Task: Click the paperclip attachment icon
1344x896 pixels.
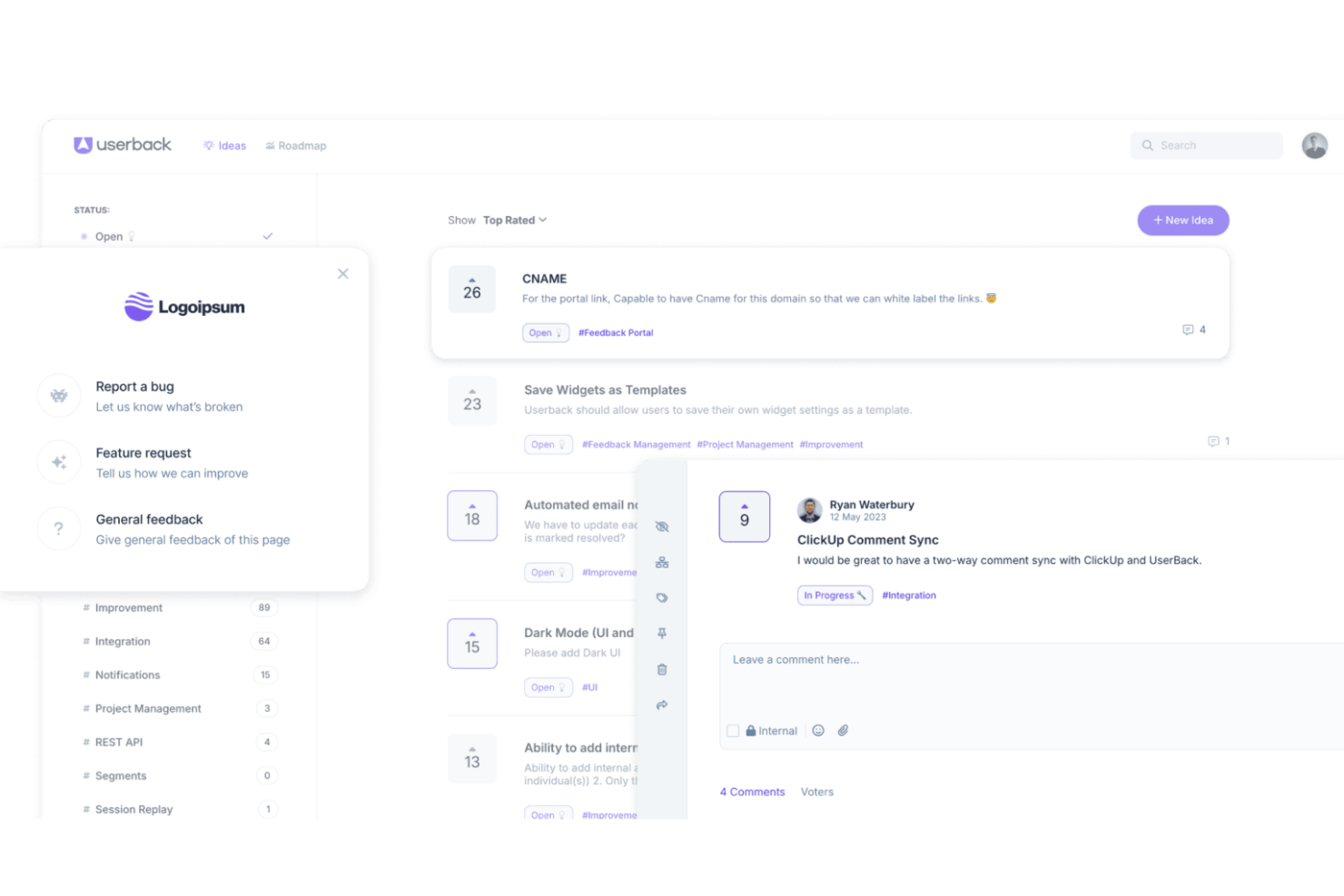Action: [x=843, y=731]
